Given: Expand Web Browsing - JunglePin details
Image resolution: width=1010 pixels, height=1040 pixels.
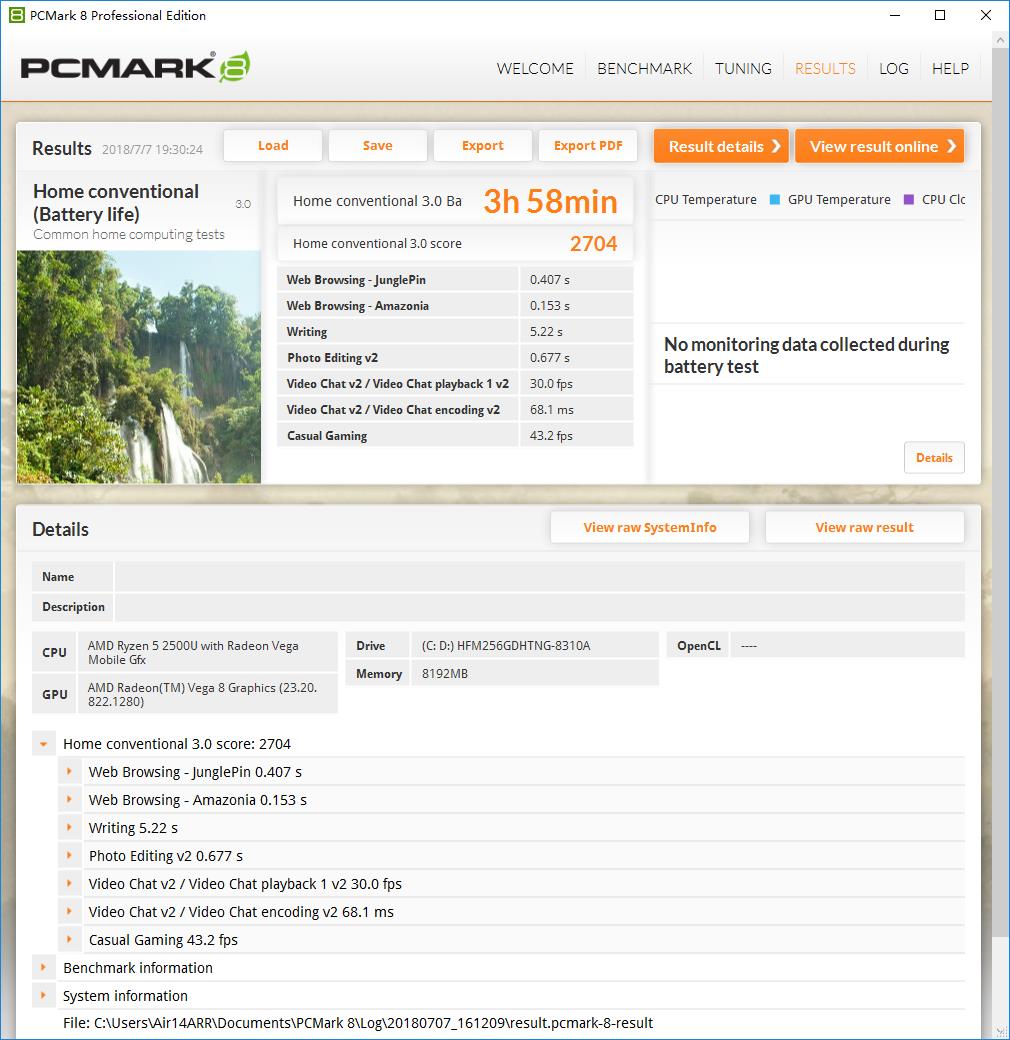Looking at the screenshot, I should coord(70,772).
